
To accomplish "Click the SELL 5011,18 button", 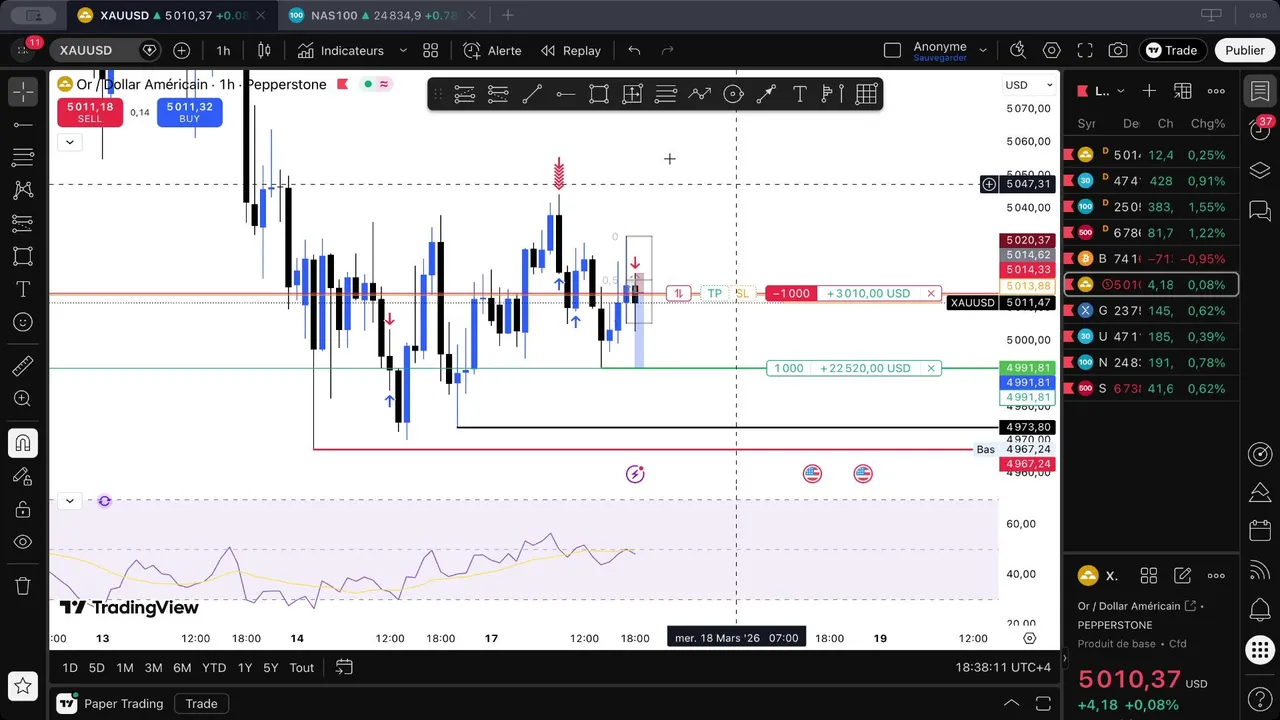I will pos(90,112).
